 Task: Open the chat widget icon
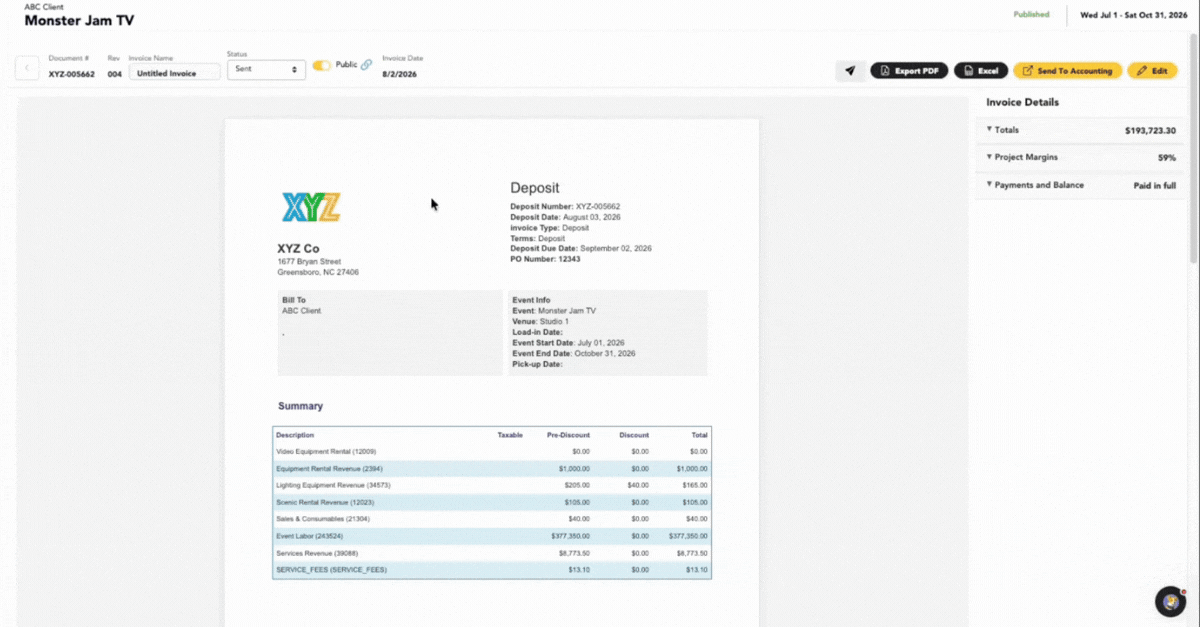(1170, 601)
